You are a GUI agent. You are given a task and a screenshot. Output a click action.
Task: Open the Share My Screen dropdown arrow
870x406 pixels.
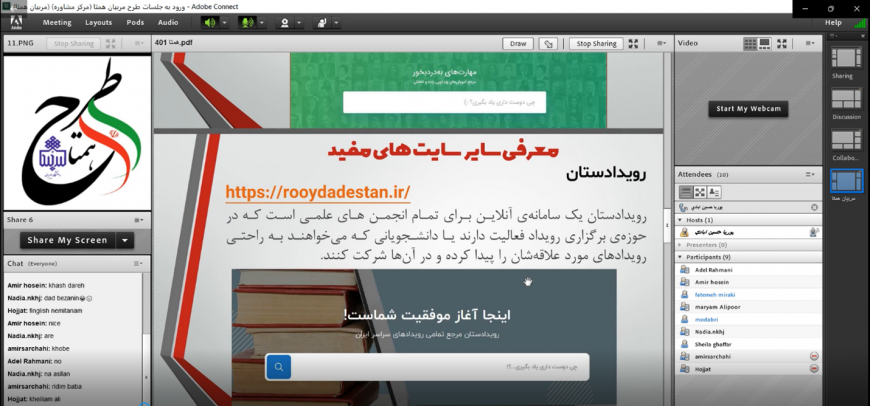click(125, 240)
